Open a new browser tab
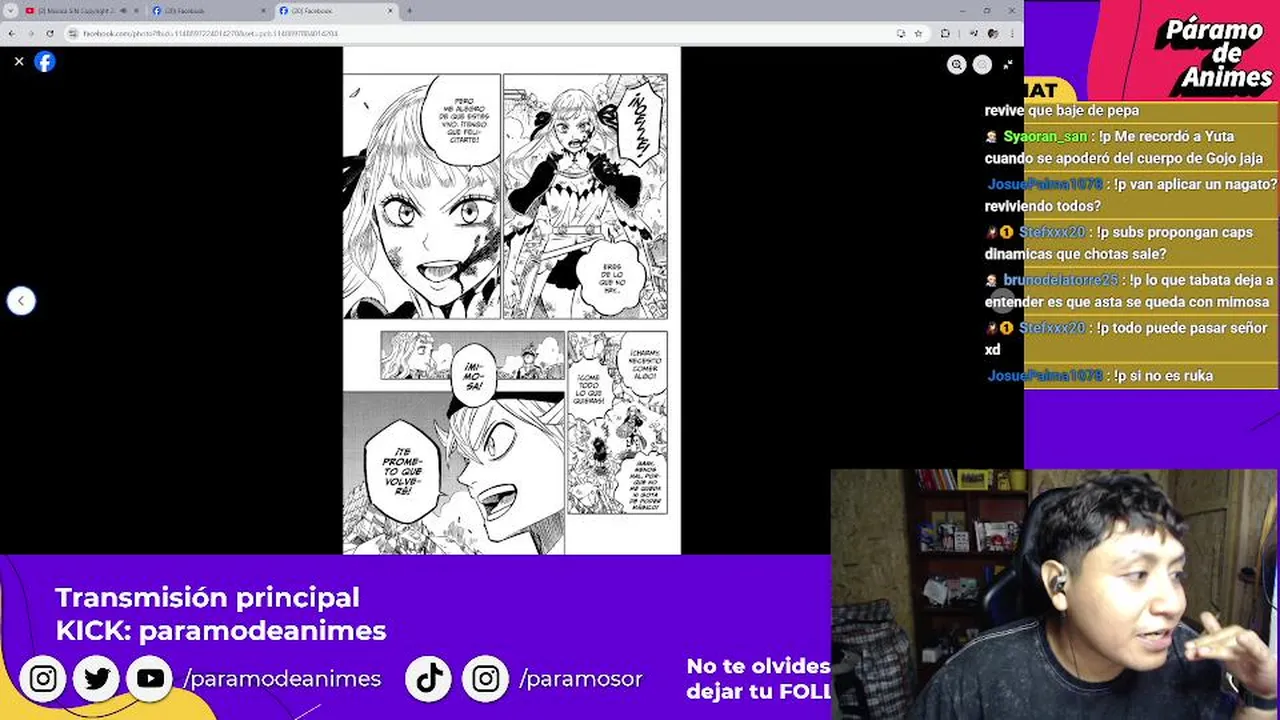 pos(409,10)
